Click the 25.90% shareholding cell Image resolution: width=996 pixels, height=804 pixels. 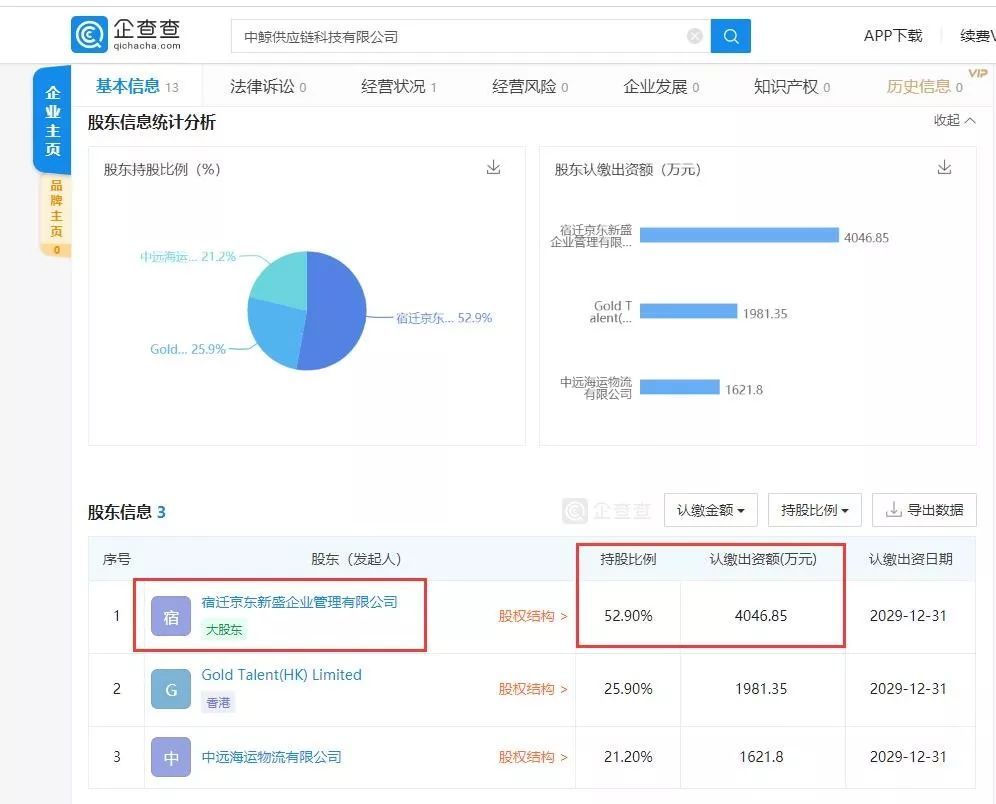coord(628,689)
